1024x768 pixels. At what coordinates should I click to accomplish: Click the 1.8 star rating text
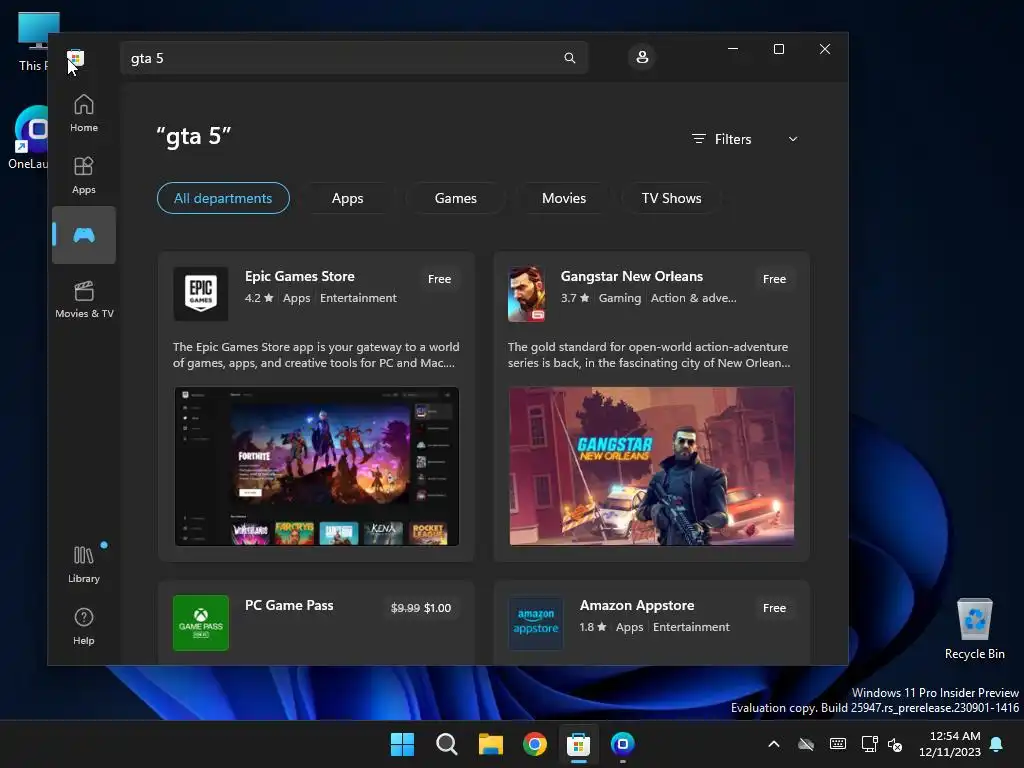pyautogui.click(x=593, y=627)
